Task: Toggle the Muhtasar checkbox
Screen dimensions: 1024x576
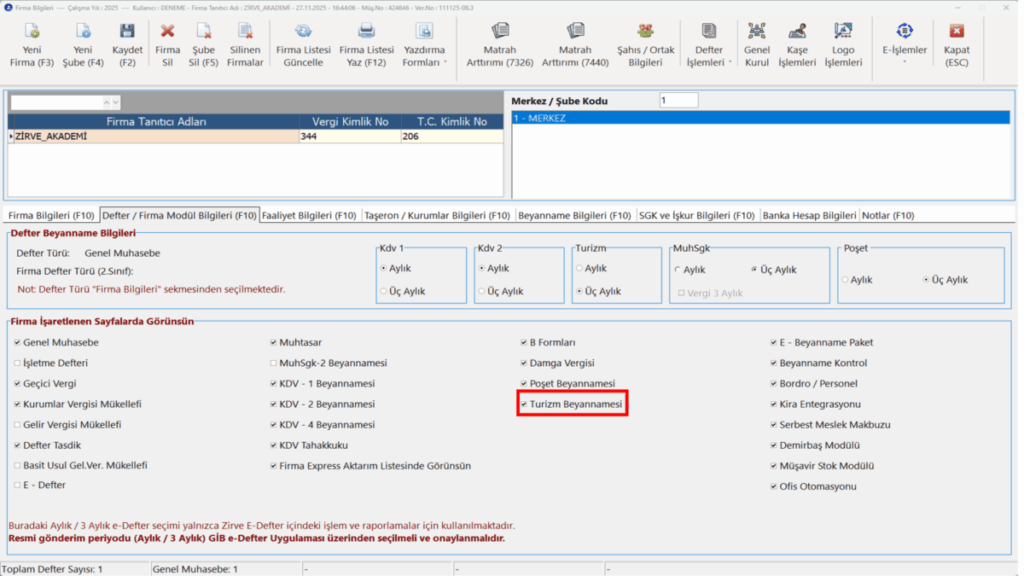Action: coord(273,342)
